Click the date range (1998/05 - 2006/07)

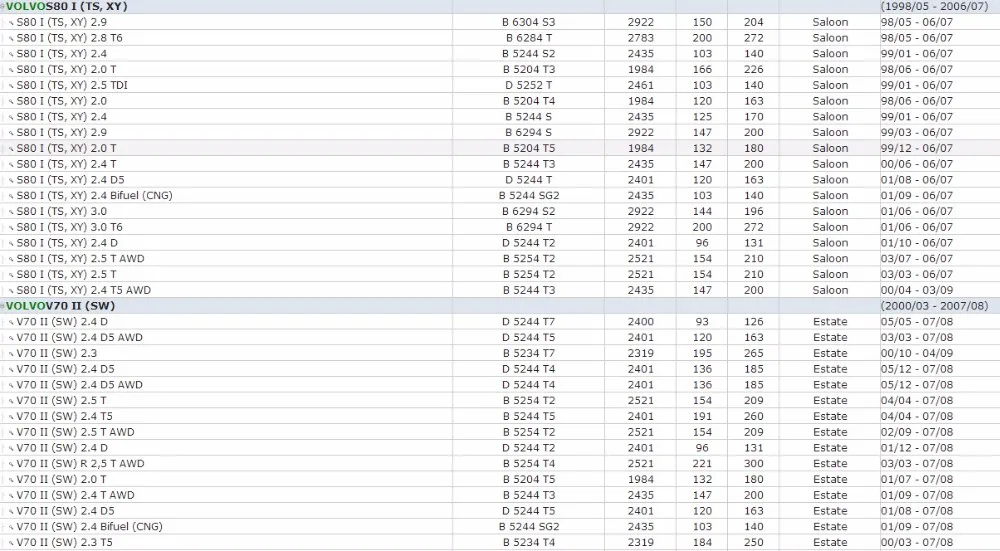point(934,6)
